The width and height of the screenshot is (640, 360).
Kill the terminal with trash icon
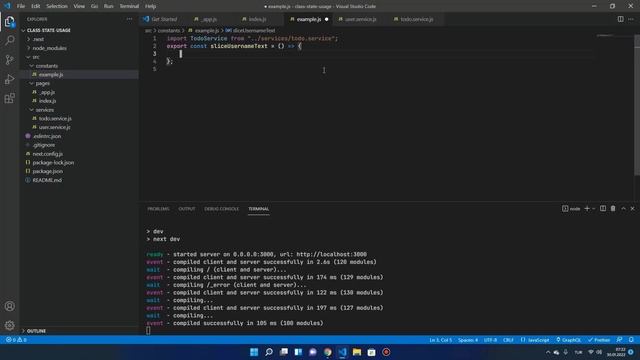coord(613,209)
